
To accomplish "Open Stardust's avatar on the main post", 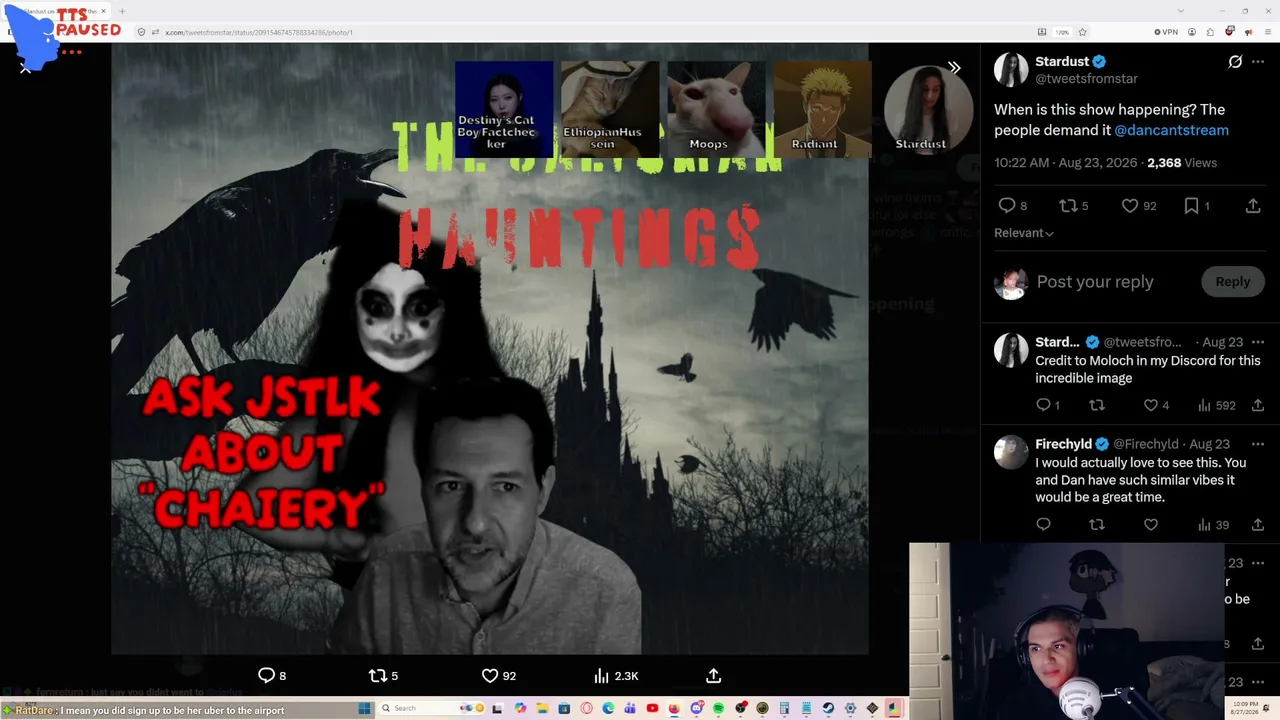I will pos(1011,69).
